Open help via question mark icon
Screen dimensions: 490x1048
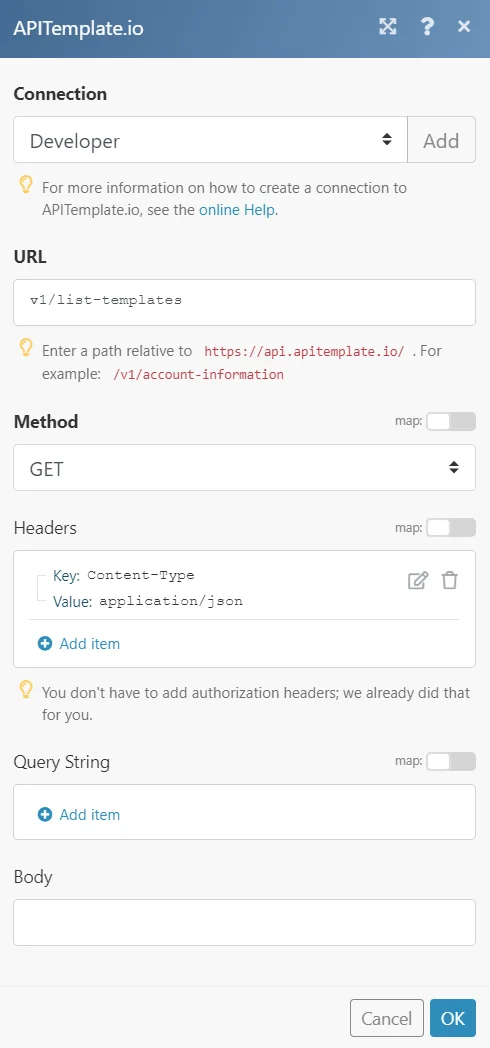tap(427, 27)
